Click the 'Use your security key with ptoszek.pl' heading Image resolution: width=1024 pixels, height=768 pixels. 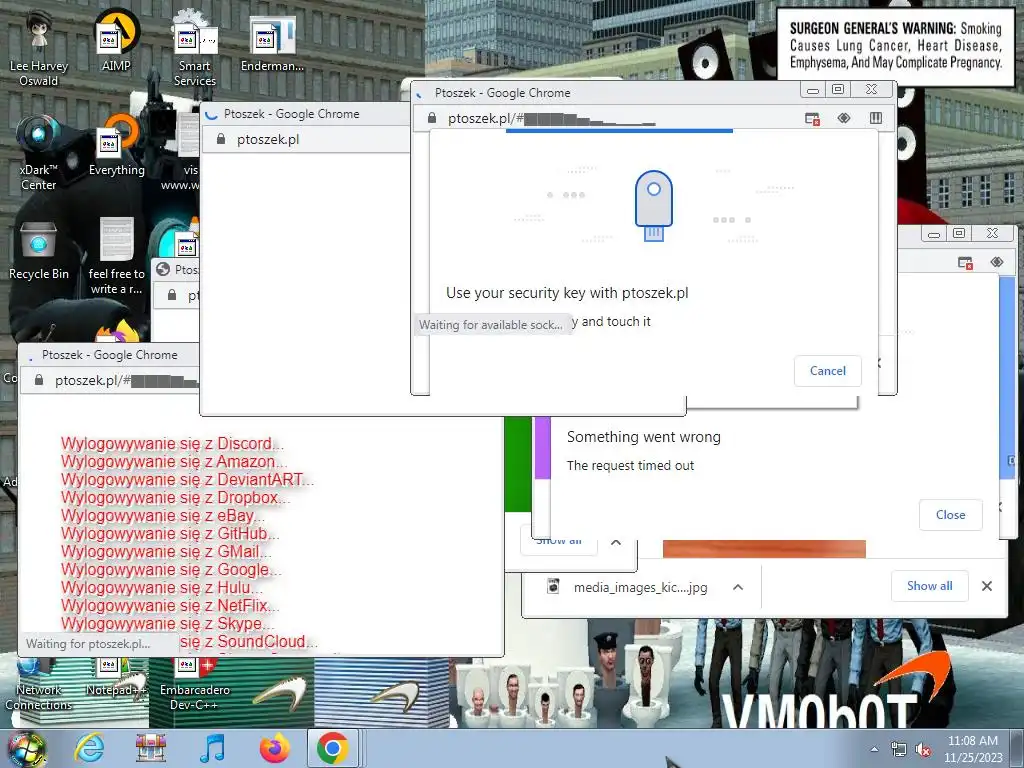pyautogui.click(x=567, y=293)
